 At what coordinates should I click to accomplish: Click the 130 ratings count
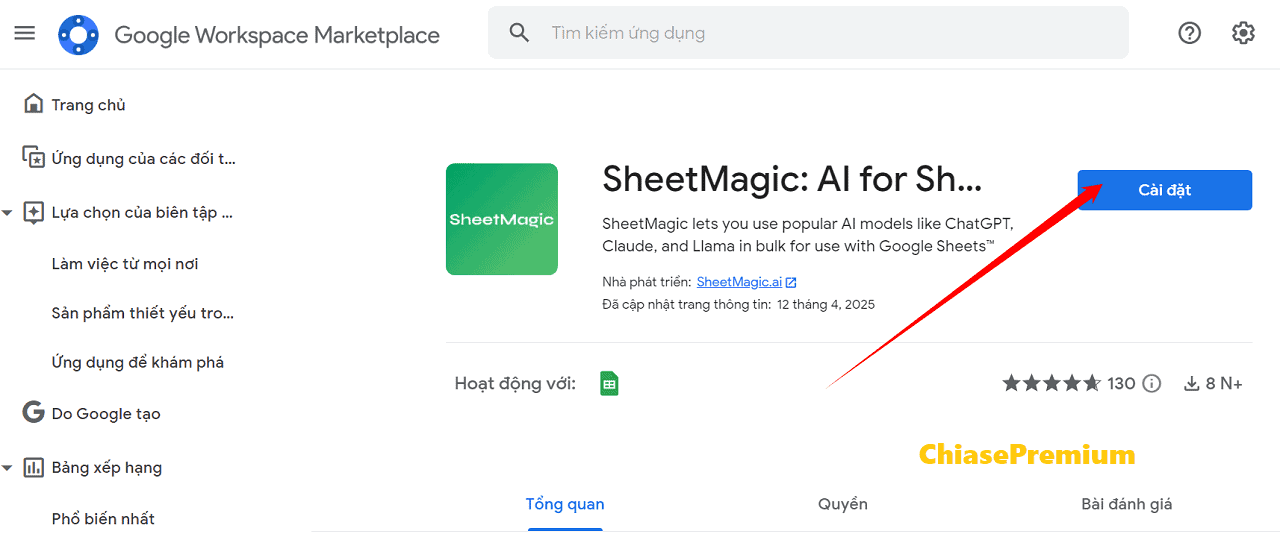click(1121, 383)
